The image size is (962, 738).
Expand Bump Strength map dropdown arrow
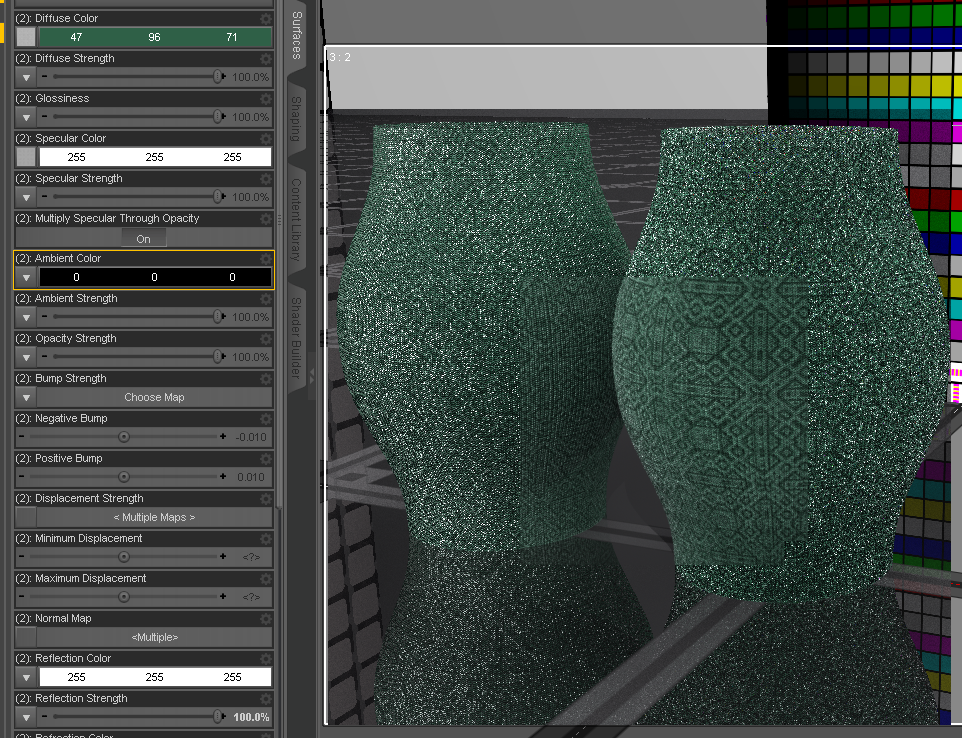(x=26, y=397)
